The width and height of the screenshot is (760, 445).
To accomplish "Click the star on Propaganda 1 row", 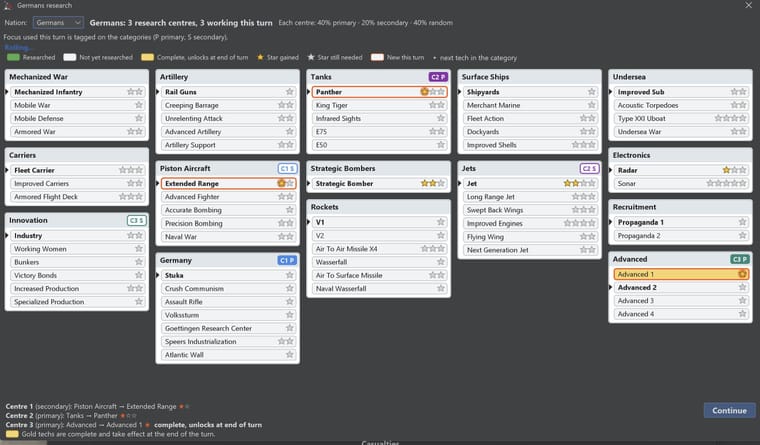I will (x=742, y=222).
